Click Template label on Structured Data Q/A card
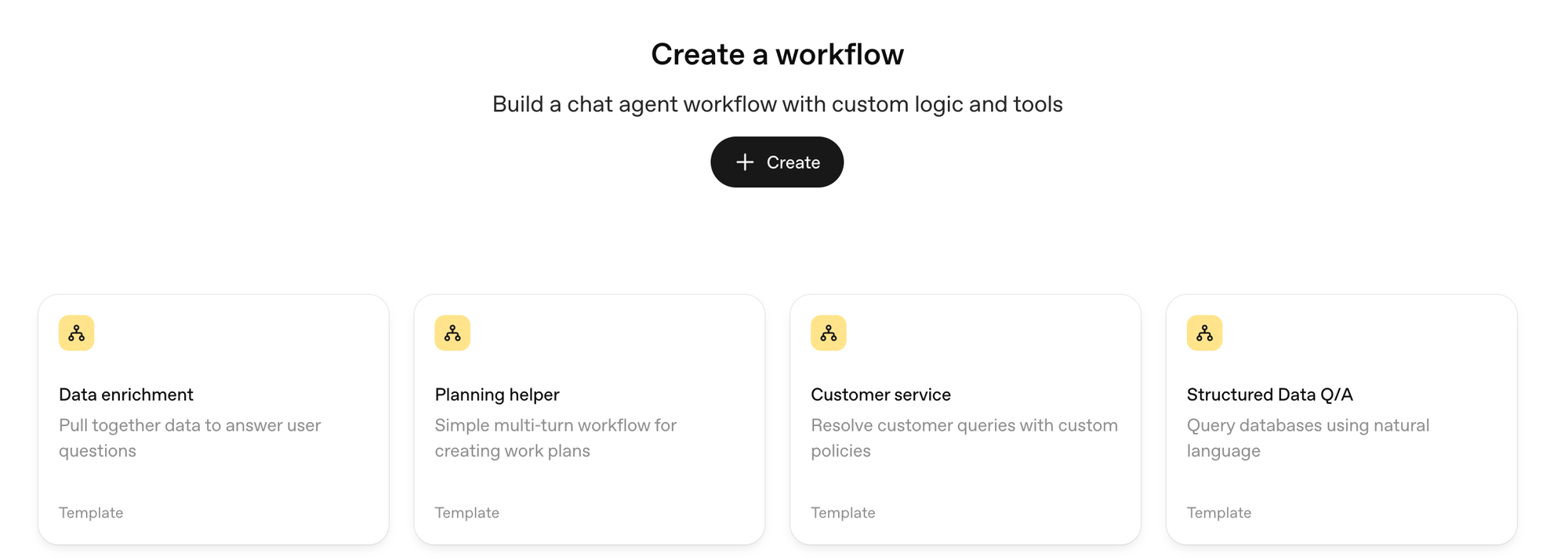 pos(1219,513)
